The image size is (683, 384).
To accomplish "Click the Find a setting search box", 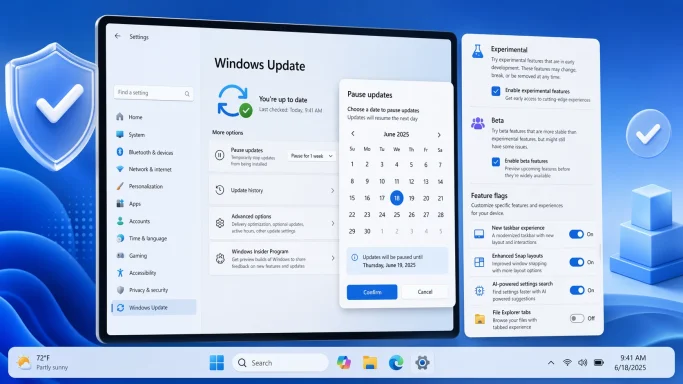I will point(153,93).
